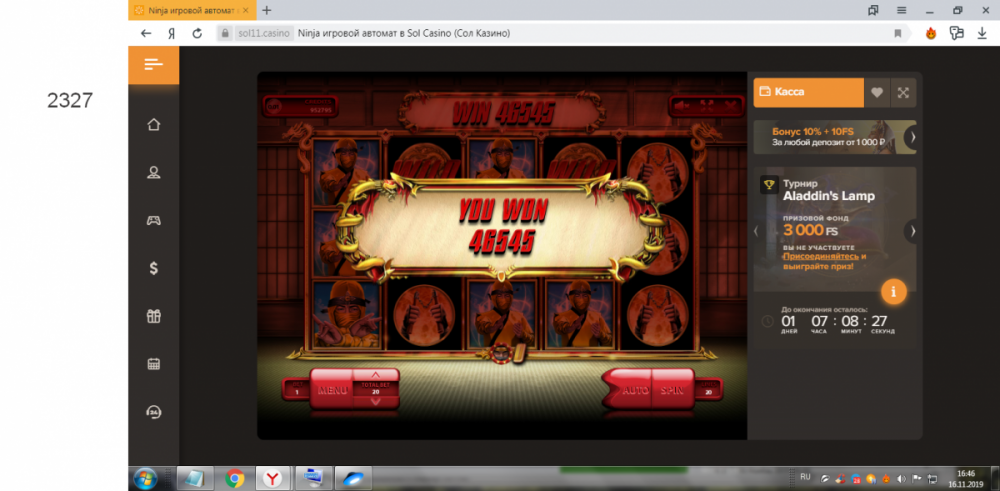Open the gift bonuses icon in sidebar
1000x491 pixels.
(154, 316)
